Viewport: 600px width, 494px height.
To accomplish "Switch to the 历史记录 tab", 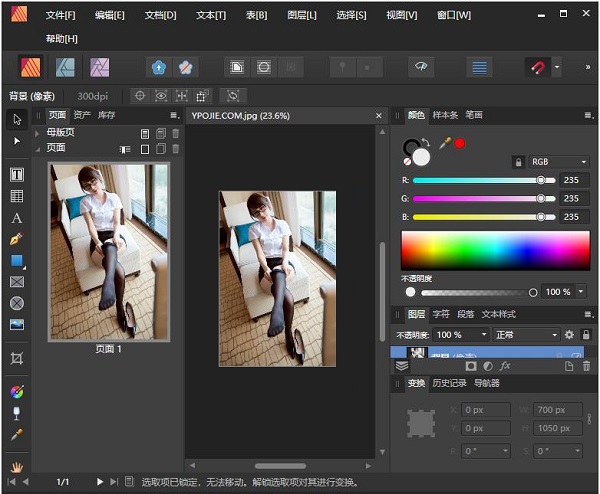I will coord(449,383).
